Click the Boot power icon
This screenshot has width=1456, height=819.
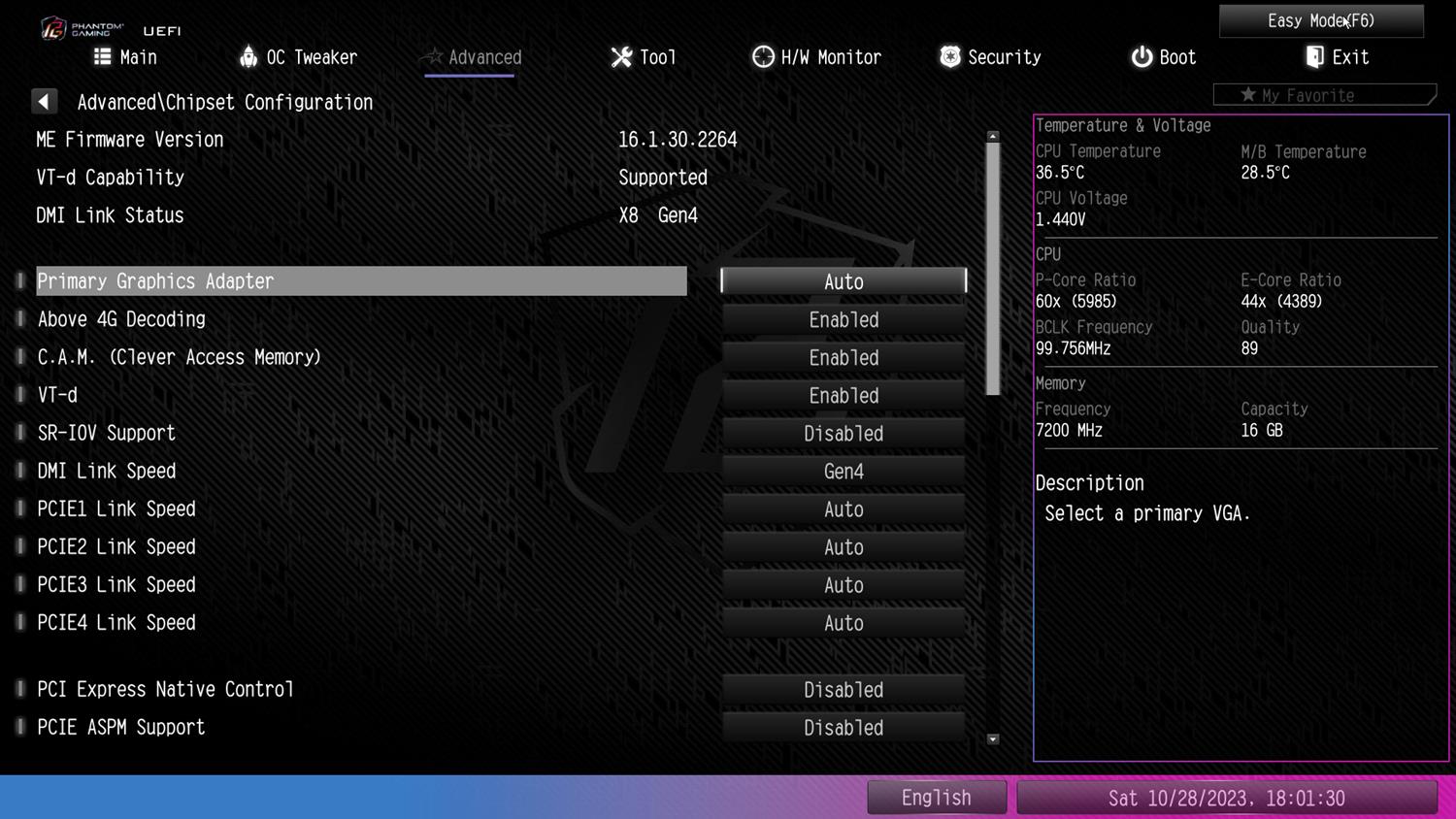(x=1142, y=57)
